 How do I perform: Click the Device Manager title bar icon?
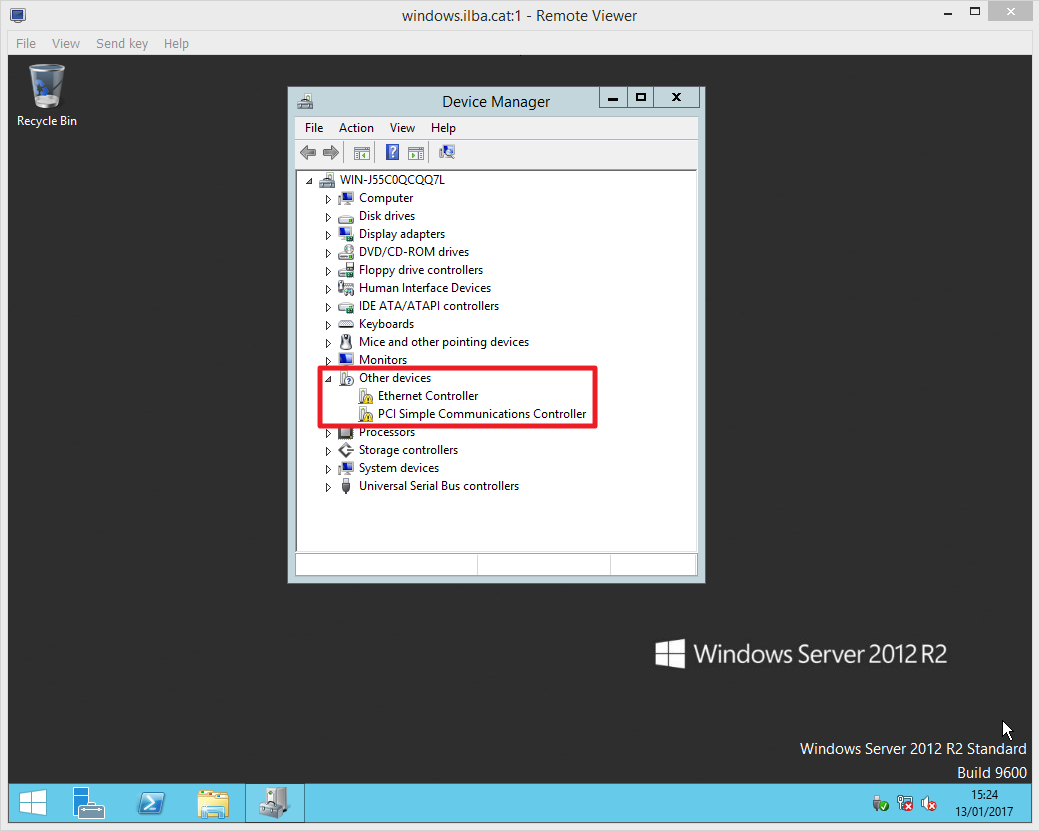305,101
